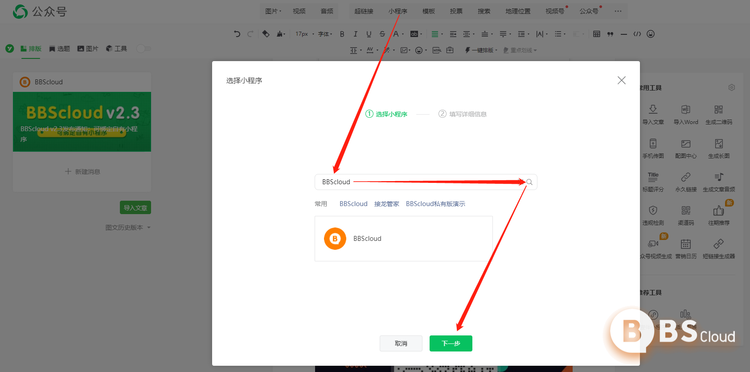Image resolution: width=750 pixels, height=372 pixels.
Task: Choose BBScloud私有版演示 from the 常用 links
Action: pyautogui.click(x=435, y=204)
